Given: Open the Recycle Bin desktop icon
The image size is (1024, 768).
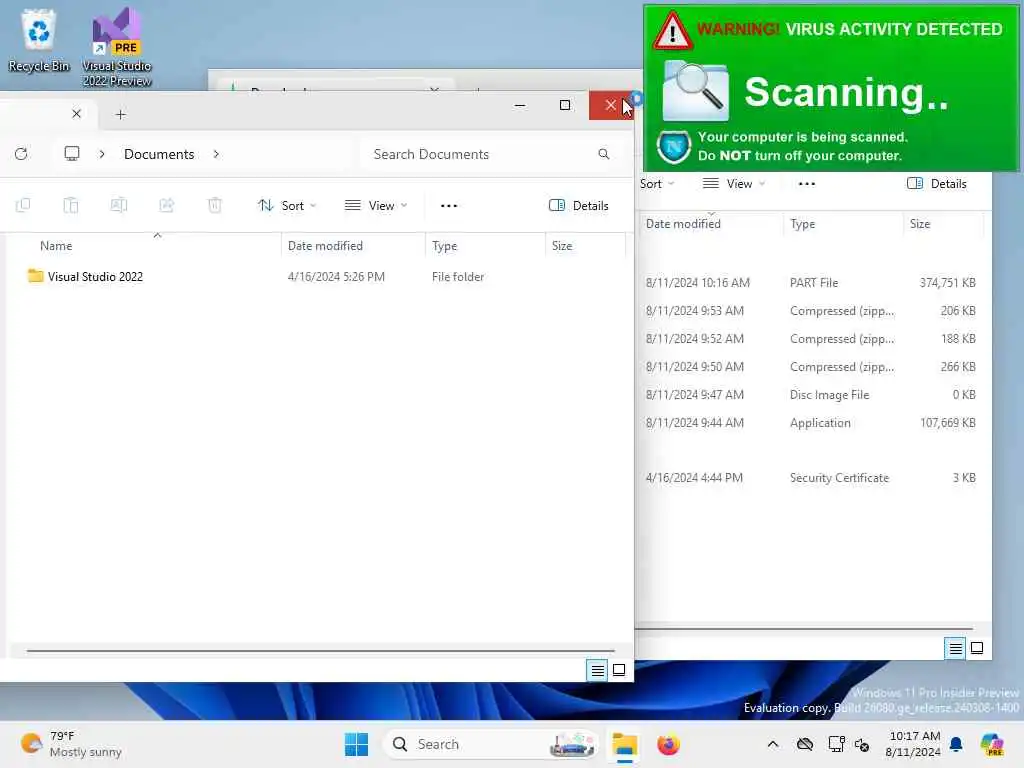Looking at the screenshot, I should [39, 40].
